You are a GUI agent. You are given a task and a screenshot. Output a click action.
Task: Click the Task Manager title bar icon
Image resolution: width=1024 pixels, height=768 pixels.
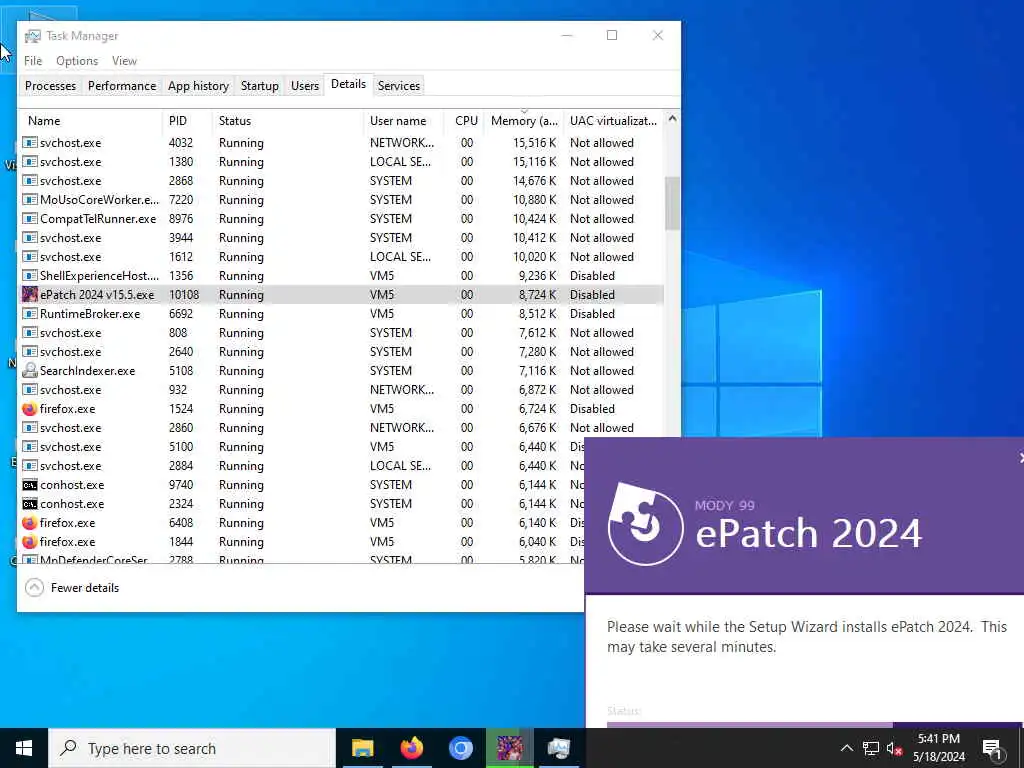pyautogui.click(x=33, y=36)
